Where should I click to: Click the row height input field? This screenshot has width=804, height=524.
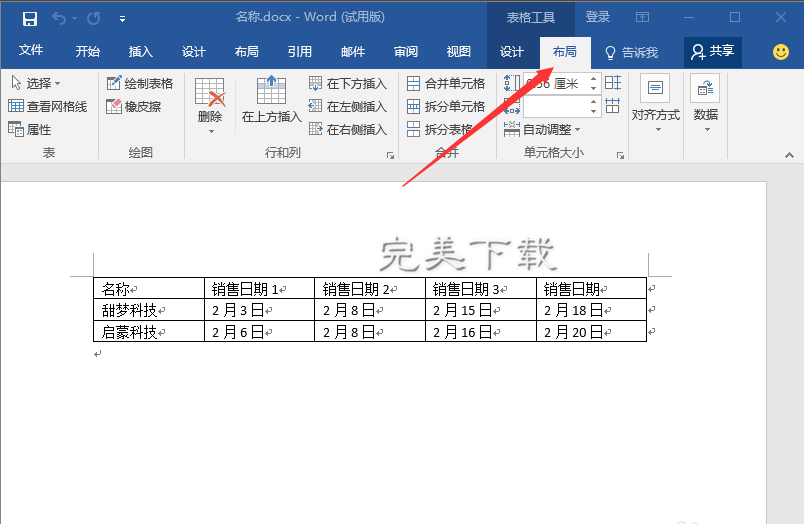(x=556, y=83)
